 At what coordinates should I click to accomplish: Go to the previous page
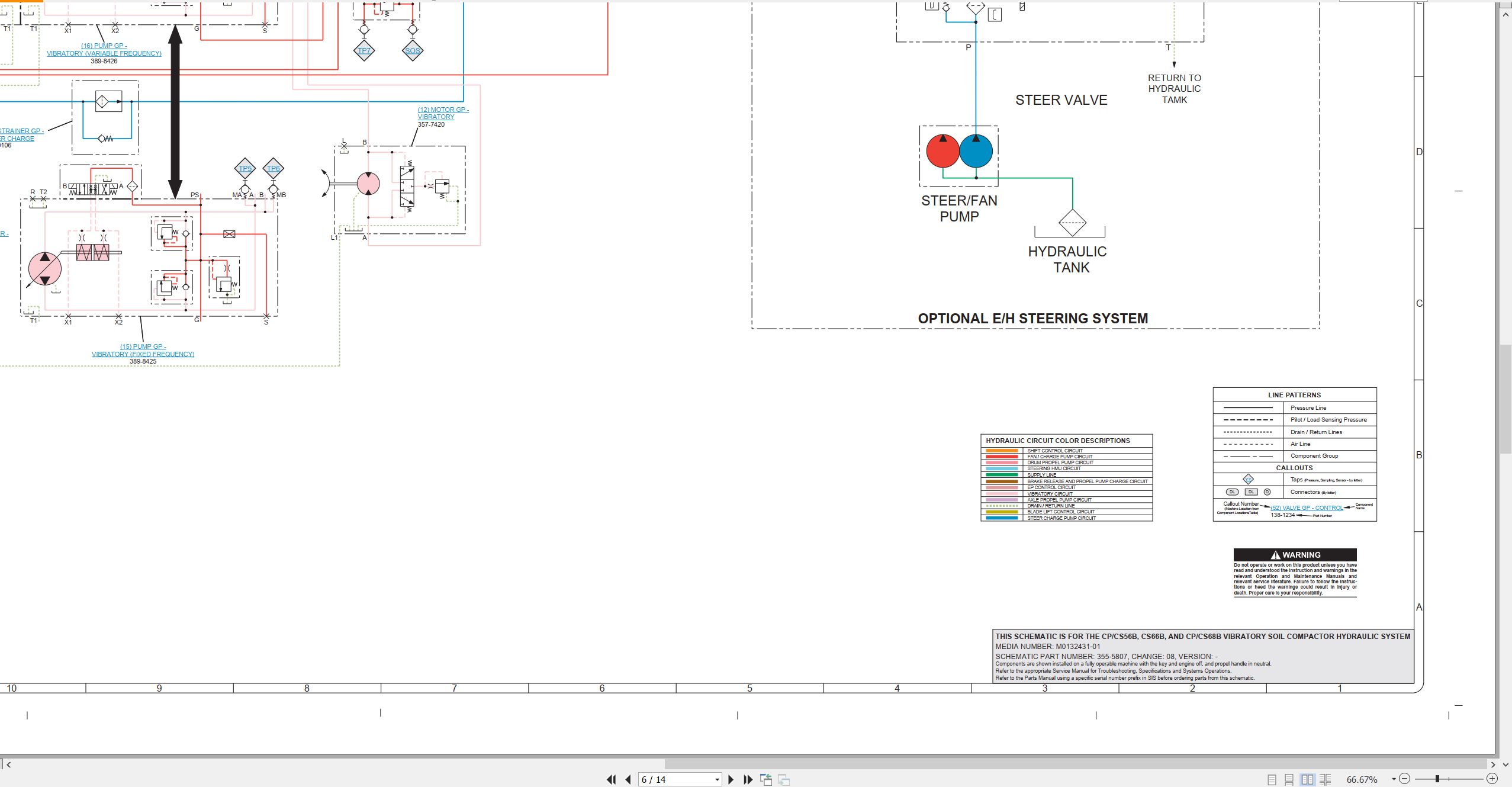(628, 780)
